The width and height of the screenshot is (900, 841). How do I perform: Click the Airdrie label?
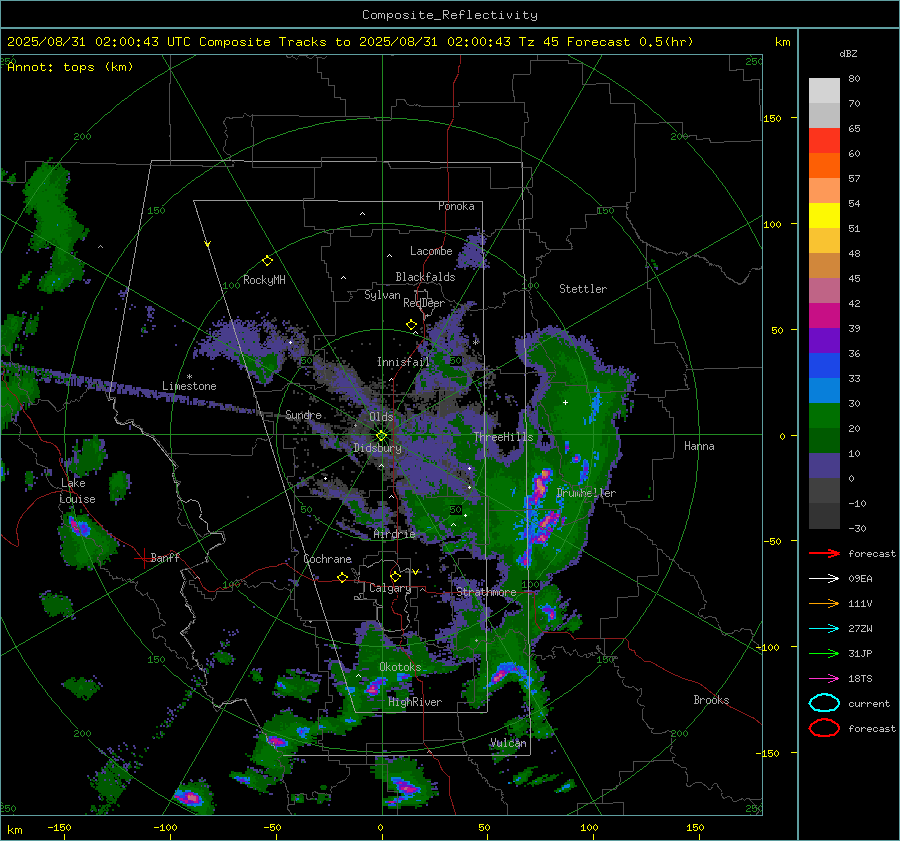(x=394, y=534)
